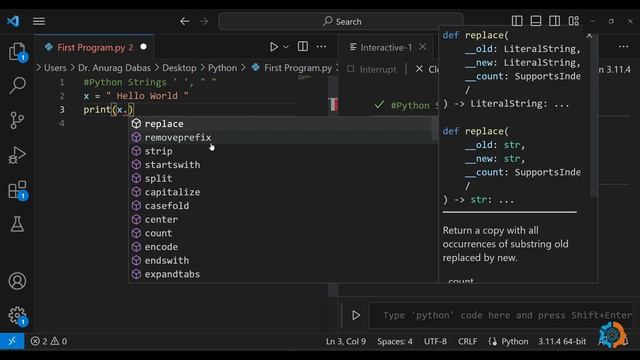The image size is (640, 360).
Task: Run Python file with play button
Action: pyautogui.click(x=274, y=47)
